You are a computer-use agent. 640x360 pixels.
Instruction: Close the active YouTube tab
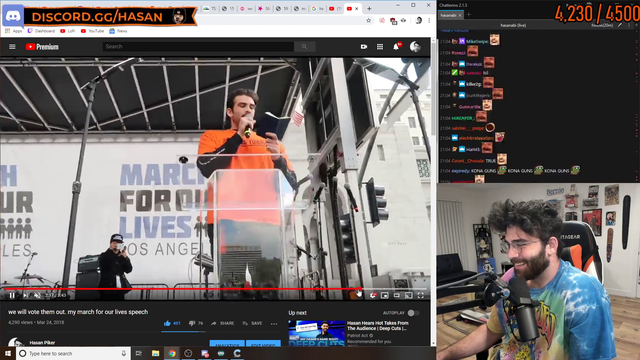357,9
